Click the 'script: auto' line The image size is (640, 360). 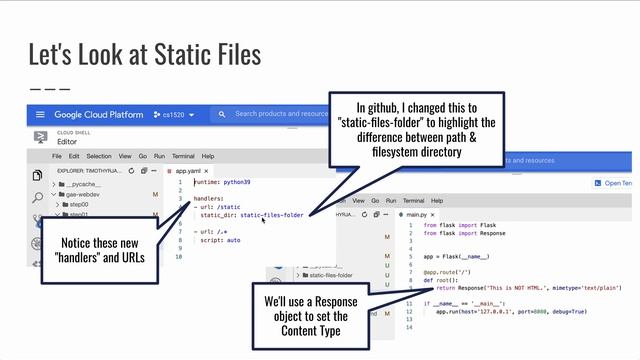(220, 240)
